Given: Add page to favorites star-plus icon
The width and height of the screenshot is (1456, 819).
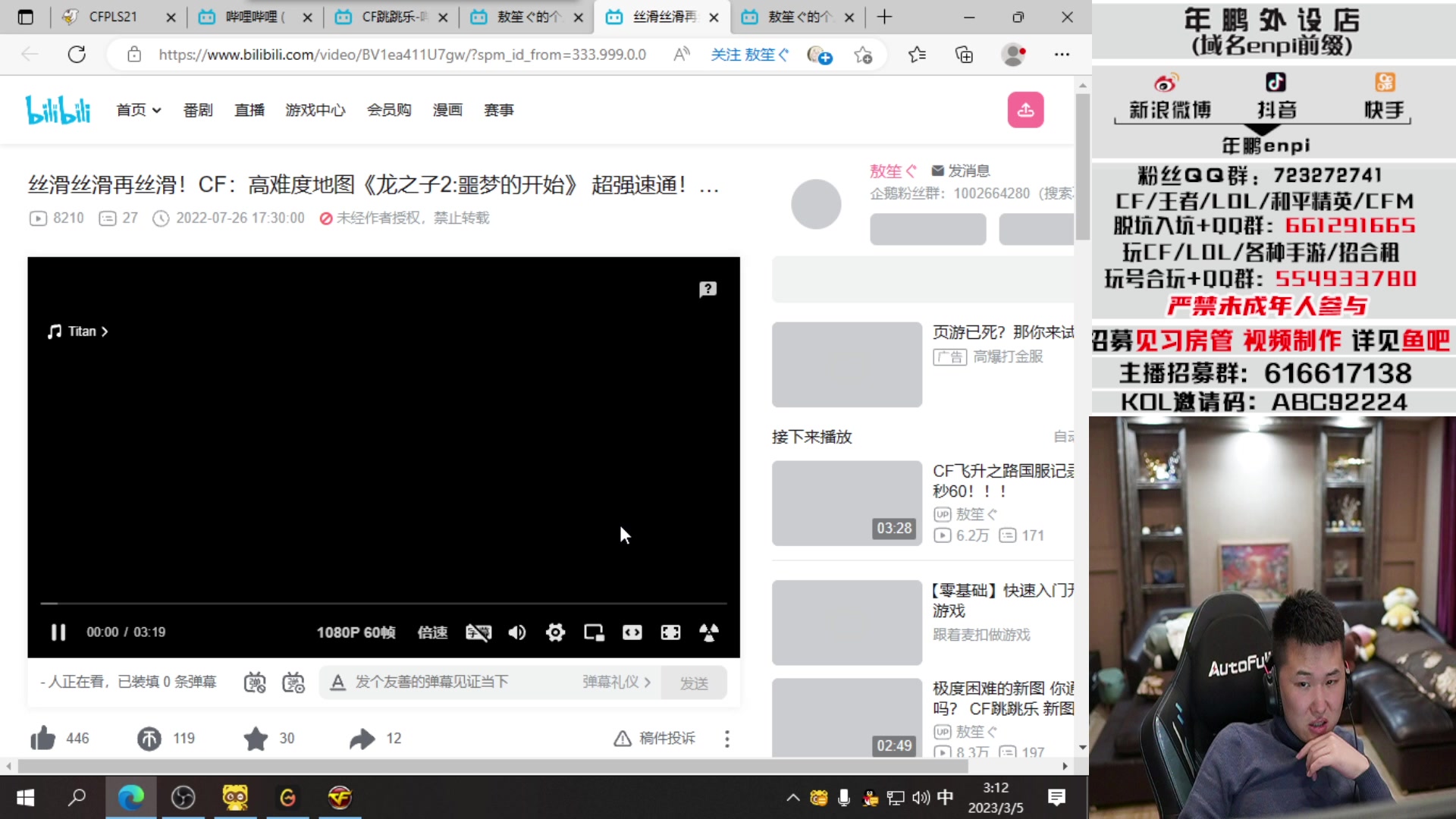Looking at the screenshot, I should [x=863, y=55].
